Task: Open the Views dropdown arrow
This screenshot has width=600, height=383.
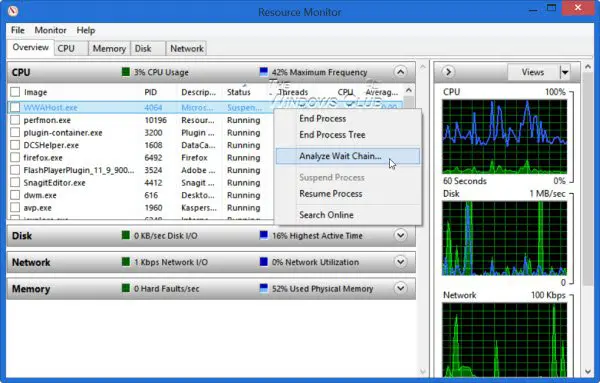Action: pyautogui.click(x=565, y=72)
